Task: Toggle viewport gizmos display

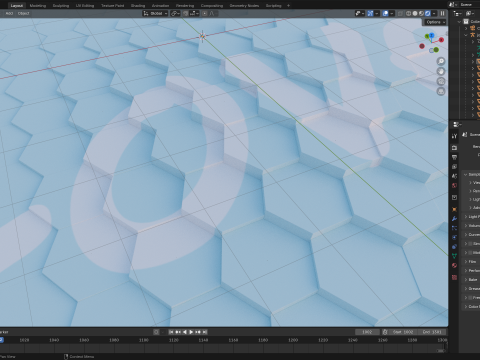Action: coord(370,13)
